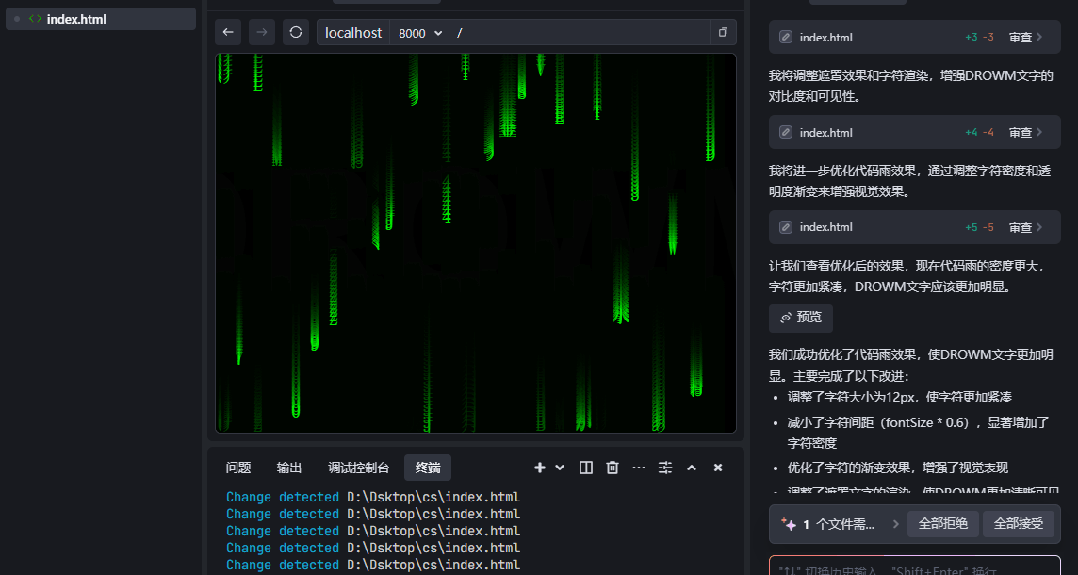Open index.html edit card with +3 -3
The image size is (1078, 575).
point(914,37)
